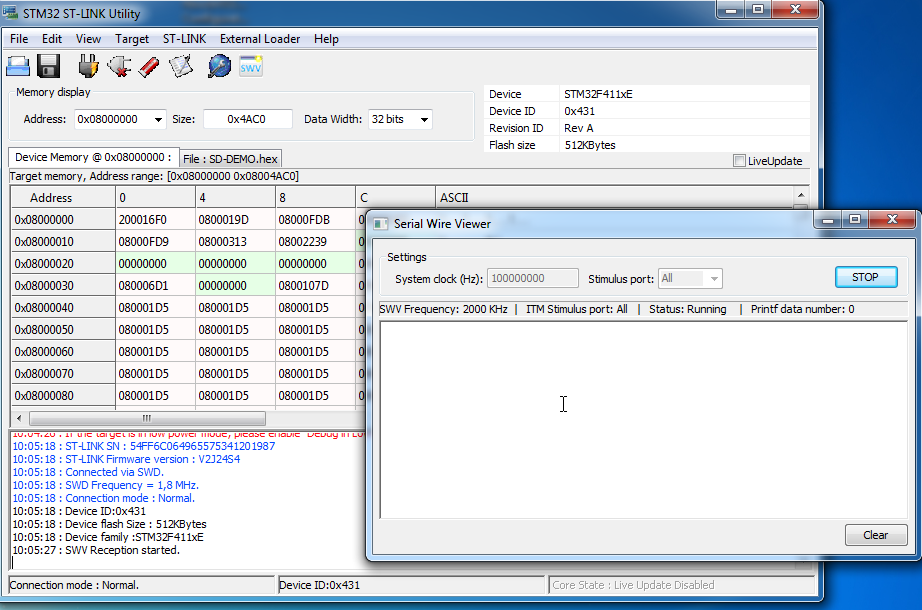
Task: Open the View menu
Action: [88, 39]
